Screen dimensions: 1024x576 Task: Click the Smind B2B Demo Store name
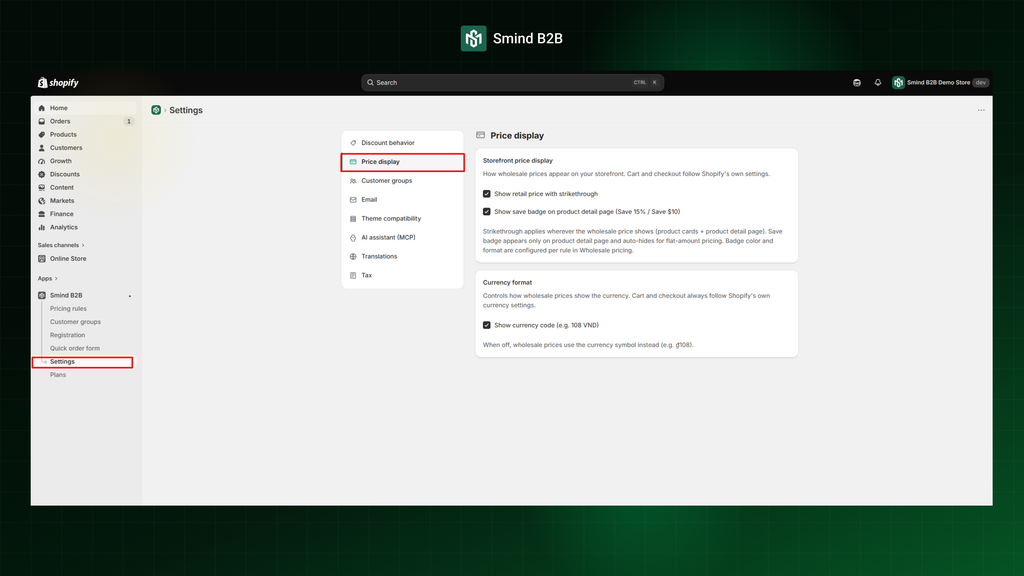point(938,82)
